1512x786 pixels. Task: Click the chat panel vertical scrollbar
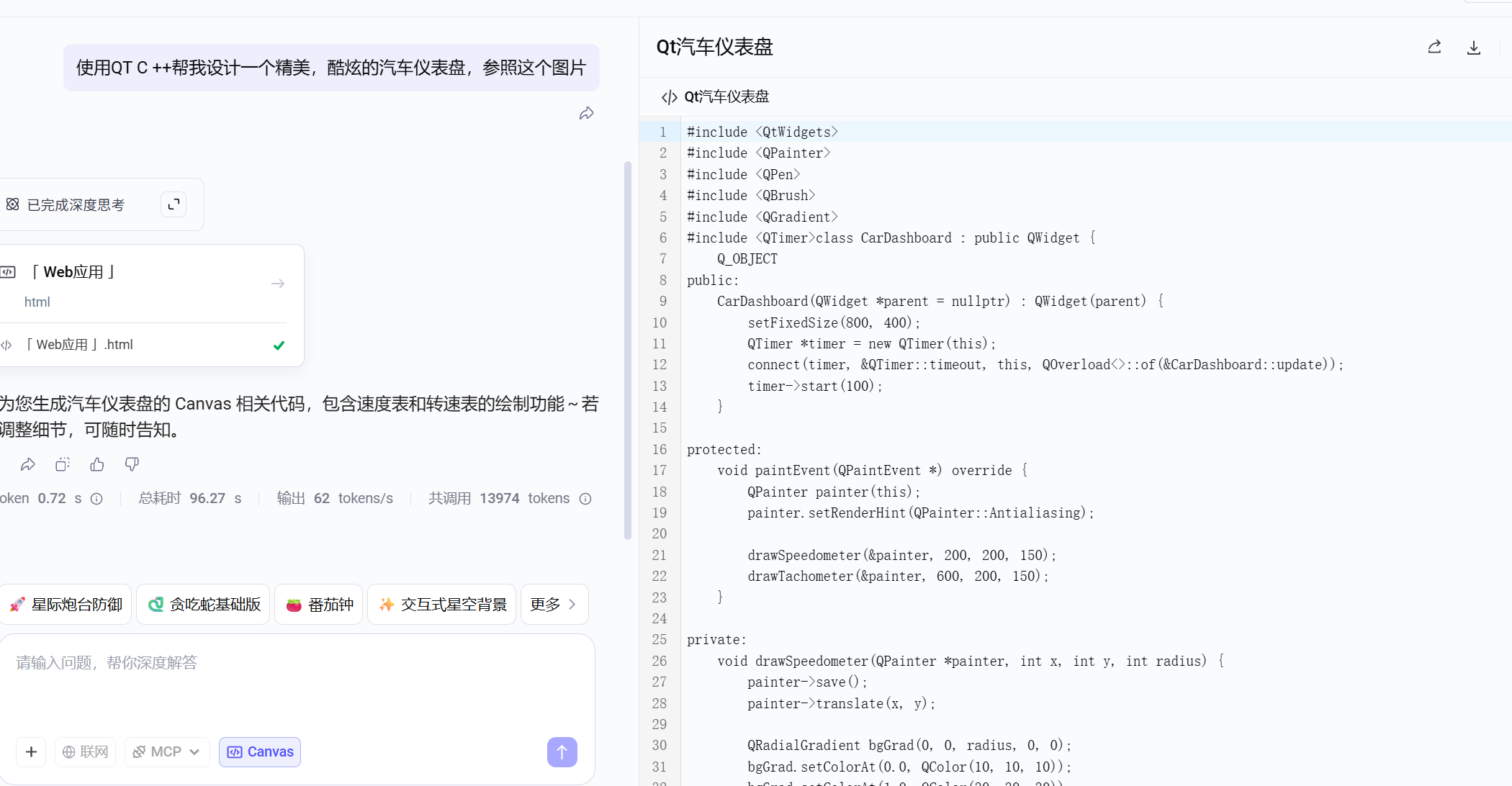coord(628,351)
